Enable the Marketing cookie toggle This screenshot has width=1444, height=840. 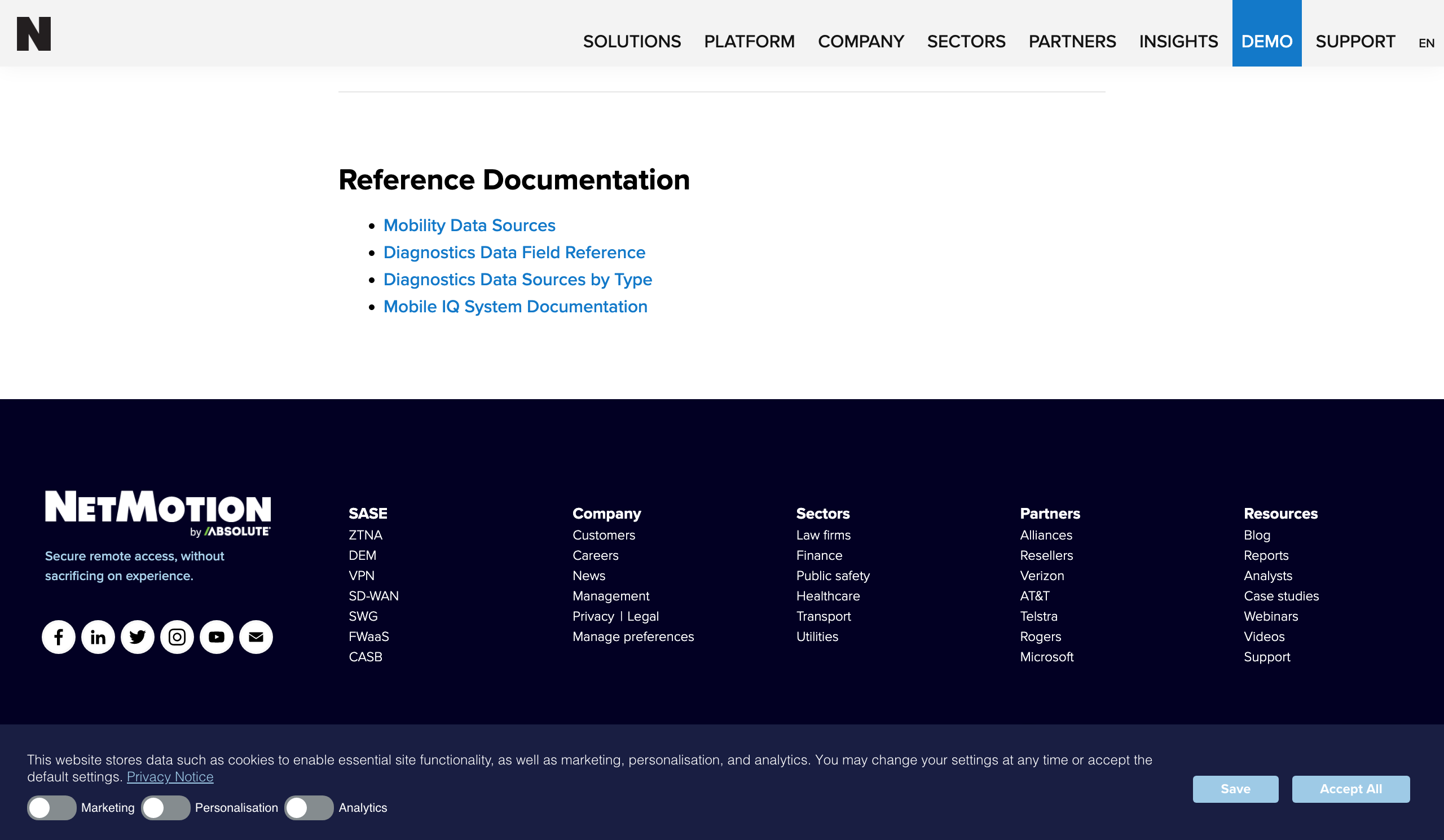point(51,808)
